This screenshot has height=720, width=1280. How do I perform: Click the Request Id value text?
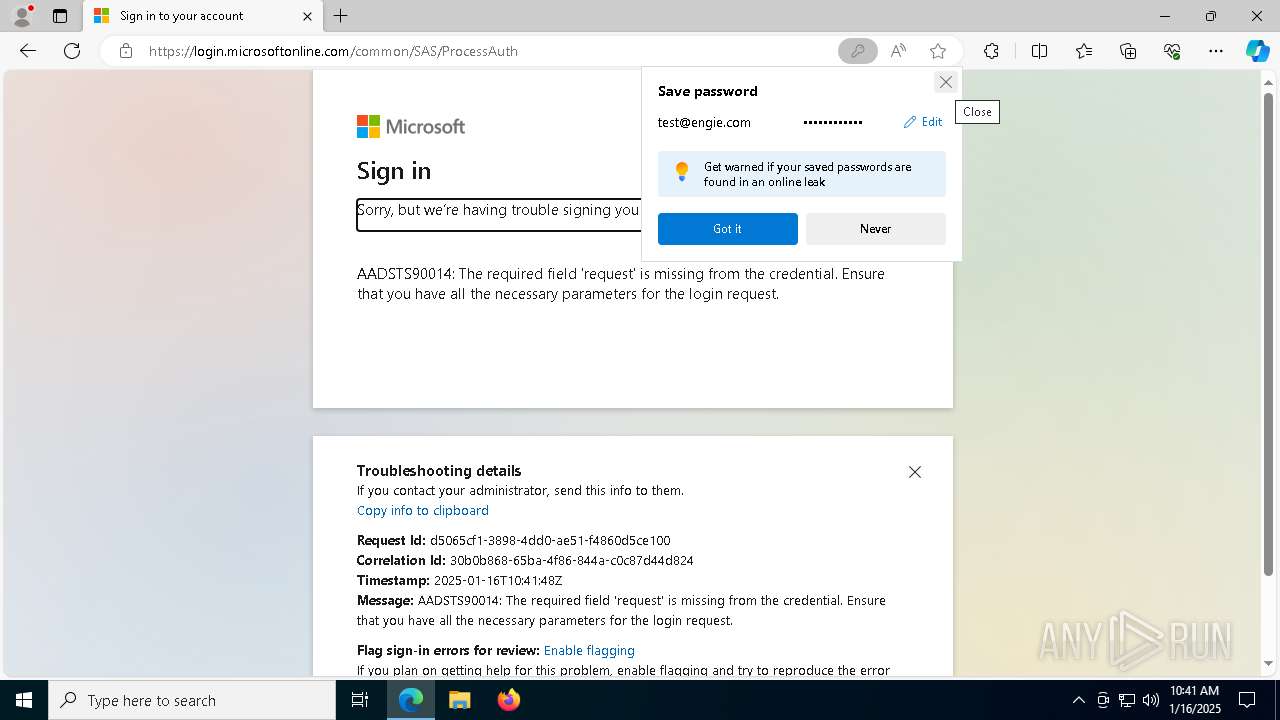tap(550, 540)
